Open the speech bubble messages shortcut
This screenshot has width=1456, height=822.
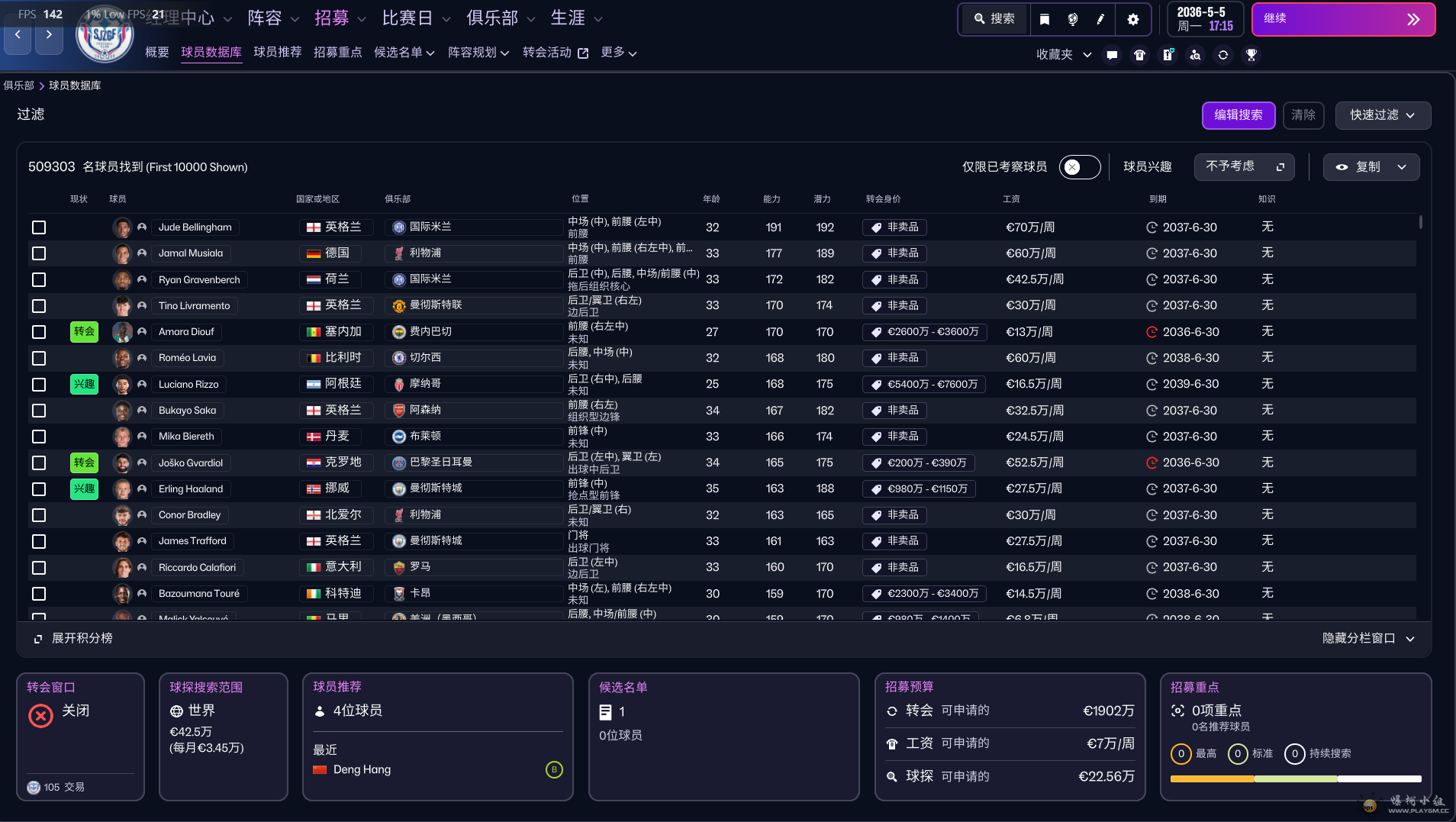[x=1112, y=55]
